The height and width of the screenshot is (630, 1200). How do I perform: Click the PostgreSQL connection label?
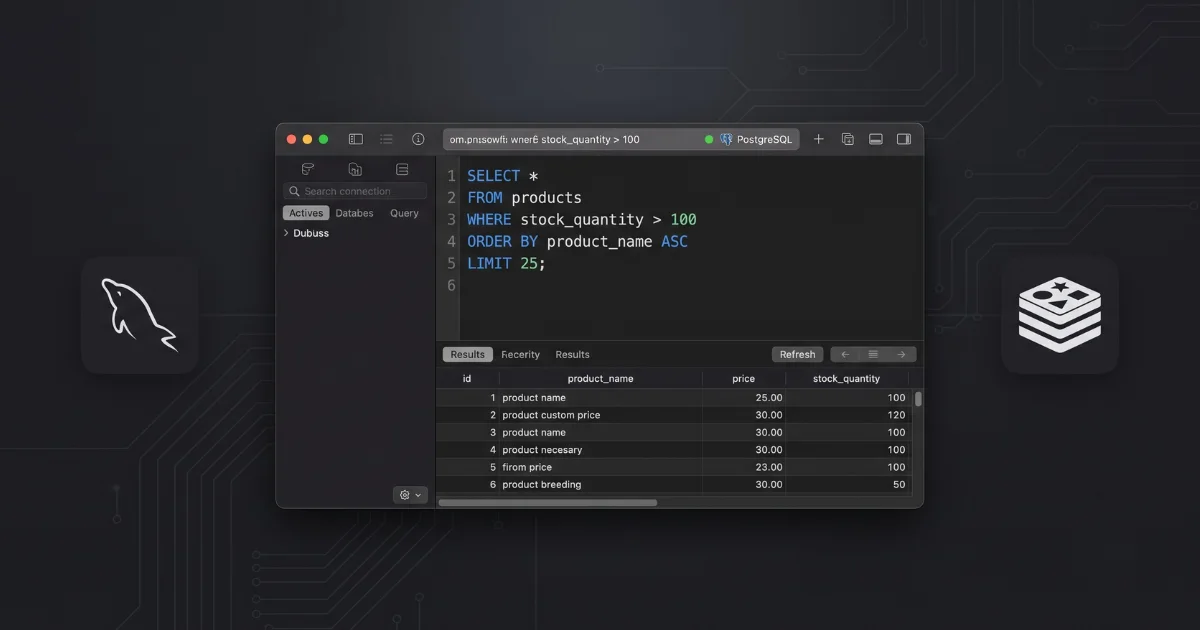coord(764,139)
